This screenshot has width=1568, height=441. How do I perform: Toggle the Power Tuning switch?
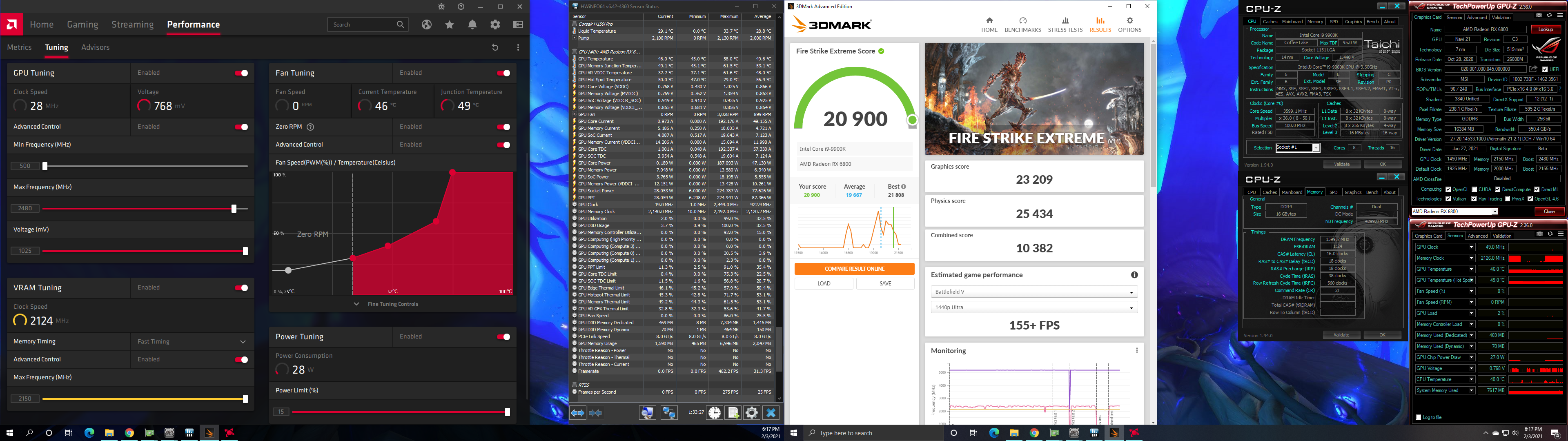(x=503, y=337)
